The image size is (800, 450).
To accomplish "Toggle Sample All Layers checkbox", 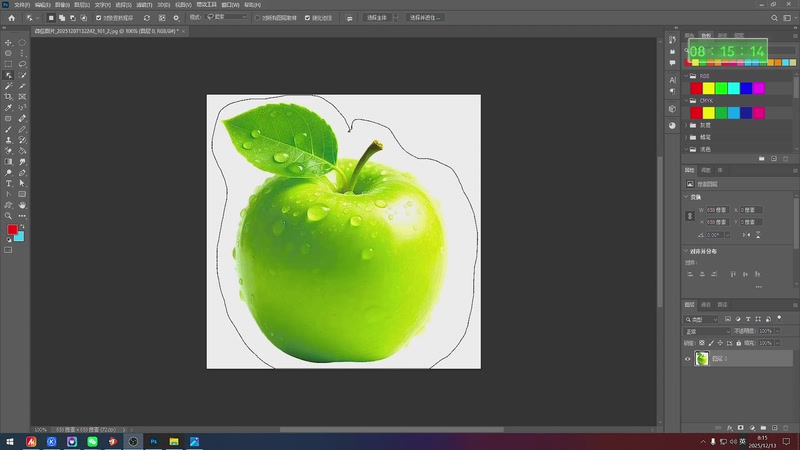I will click(257, 18).
